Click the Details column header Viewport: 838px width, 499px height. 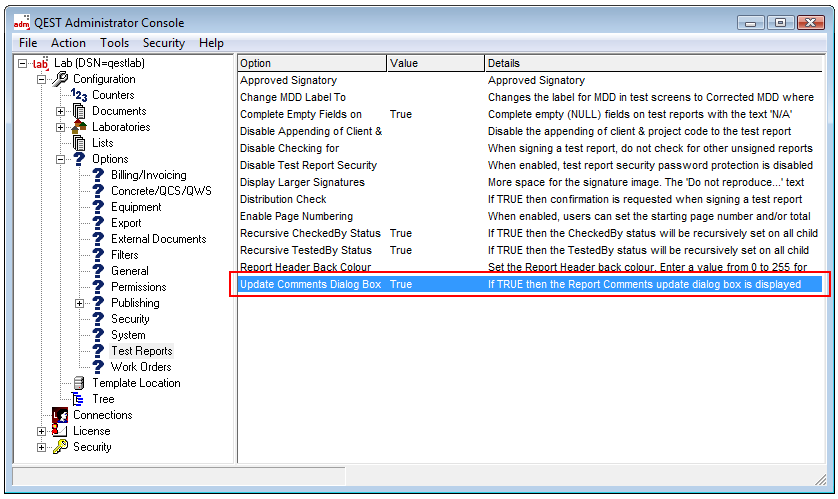(655, 63)
